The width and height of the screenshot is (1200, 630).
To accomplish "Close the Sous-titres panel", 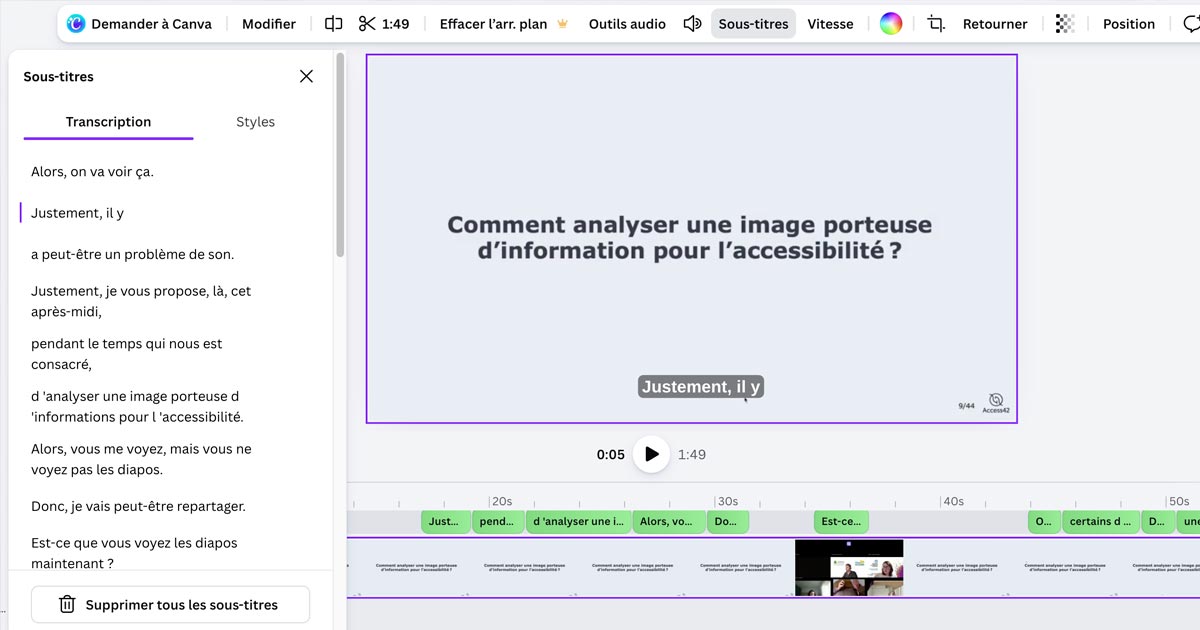I will point(306,76).
